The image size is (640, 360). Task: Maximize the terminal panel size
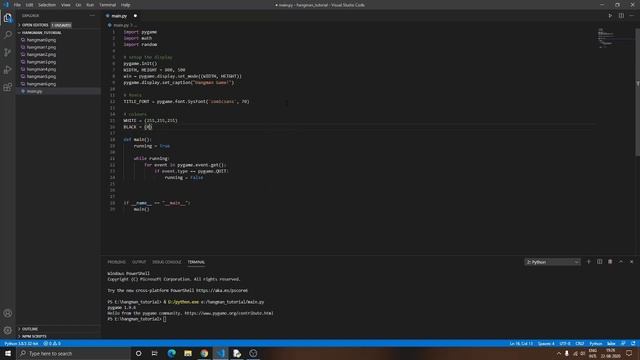[x=621, y=262]
